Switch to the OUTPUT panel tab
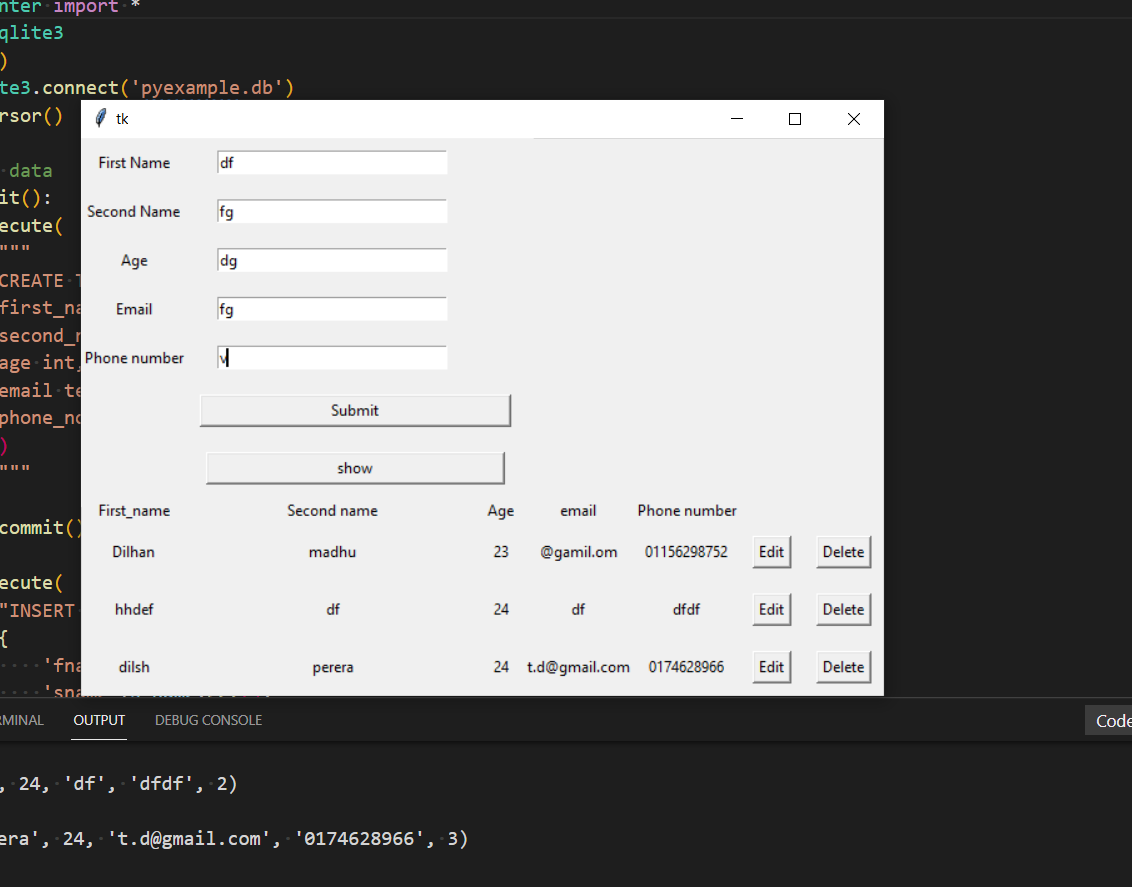This screenshot has height=887, width=1132. click(100, 720)
